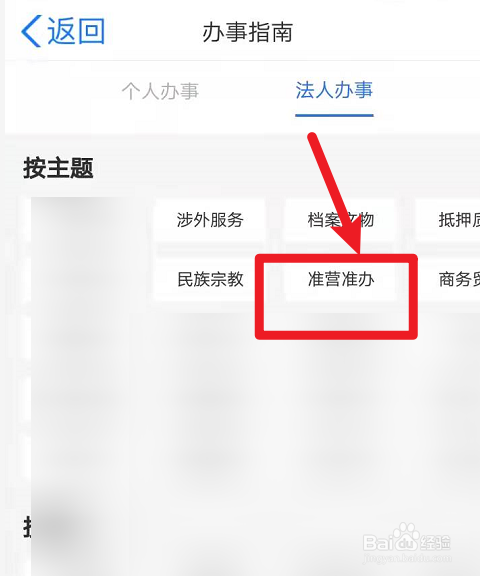Viewport: 480px width, 576px height.
Task: Select the 法人办事 tab
Action: coord(334,90)
